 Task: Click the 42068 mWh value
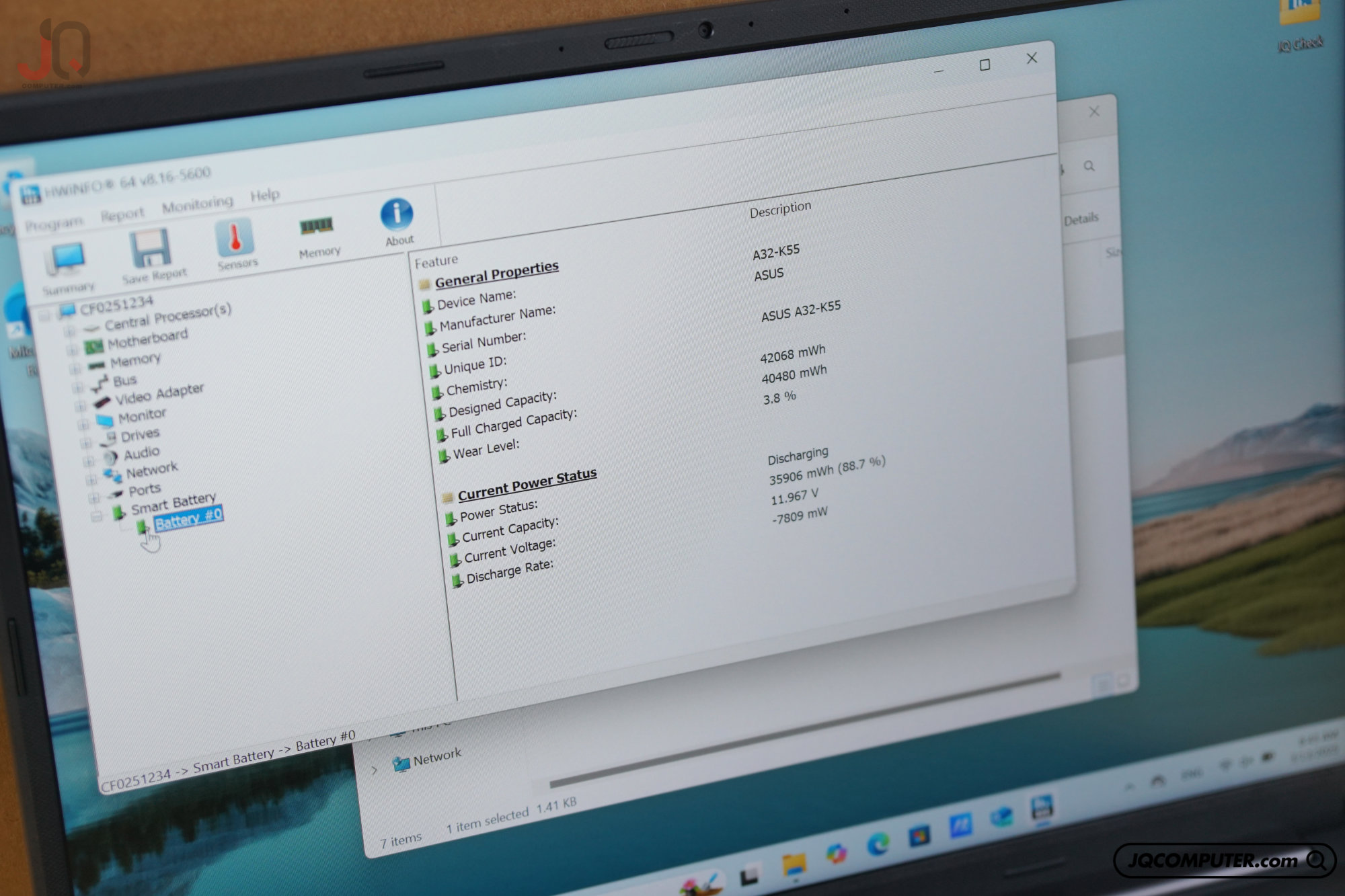click(x=793, y=353)
